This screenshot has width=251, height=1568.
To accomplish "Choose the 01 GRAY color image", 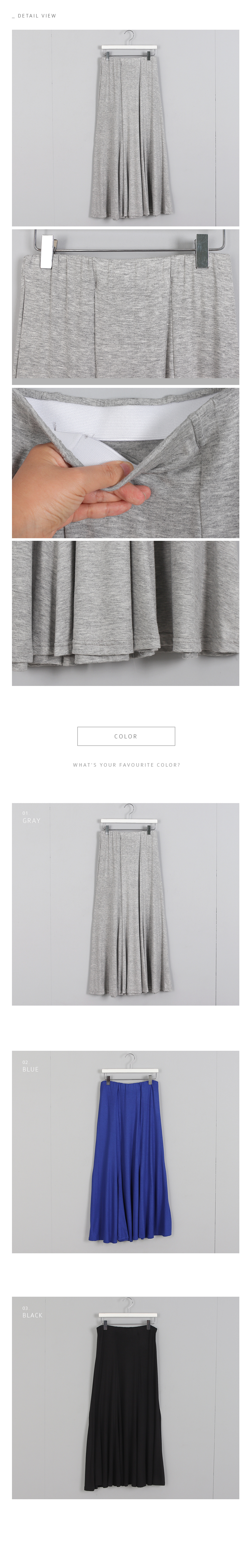I will pos(125,904).
